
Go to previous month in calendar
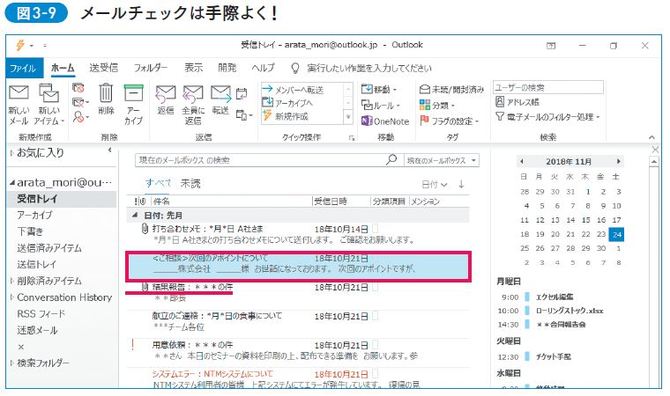click(x=521, y=161)
